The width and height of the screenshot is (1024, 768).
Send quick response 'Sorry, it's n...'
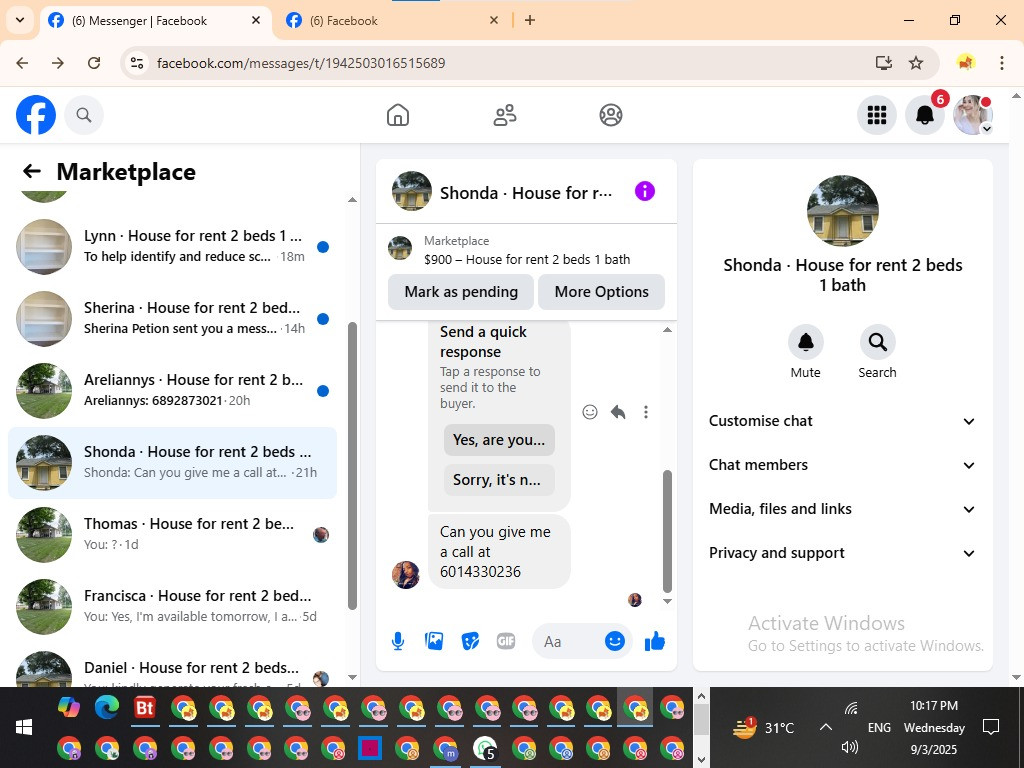click(499, 480)
